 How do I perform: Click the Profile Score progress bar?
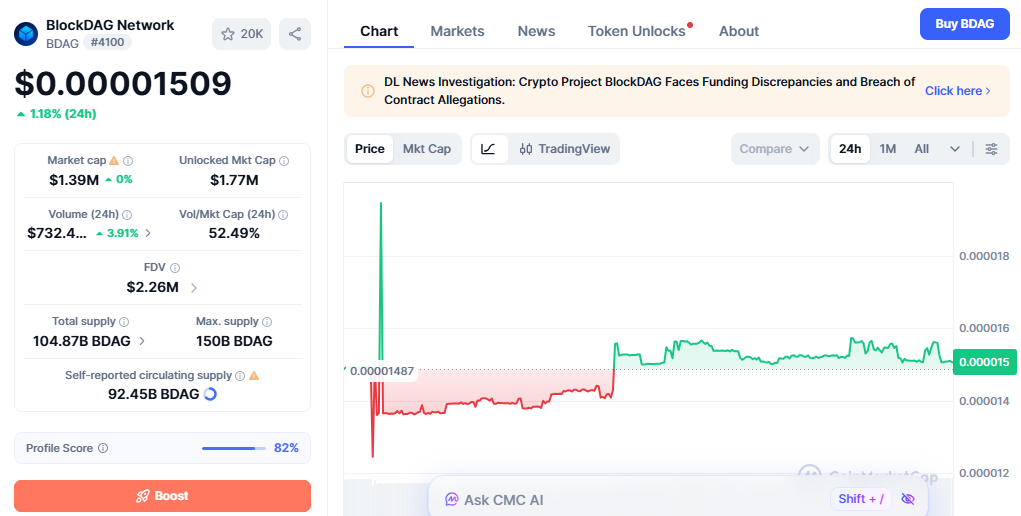(x=234, y=448)
